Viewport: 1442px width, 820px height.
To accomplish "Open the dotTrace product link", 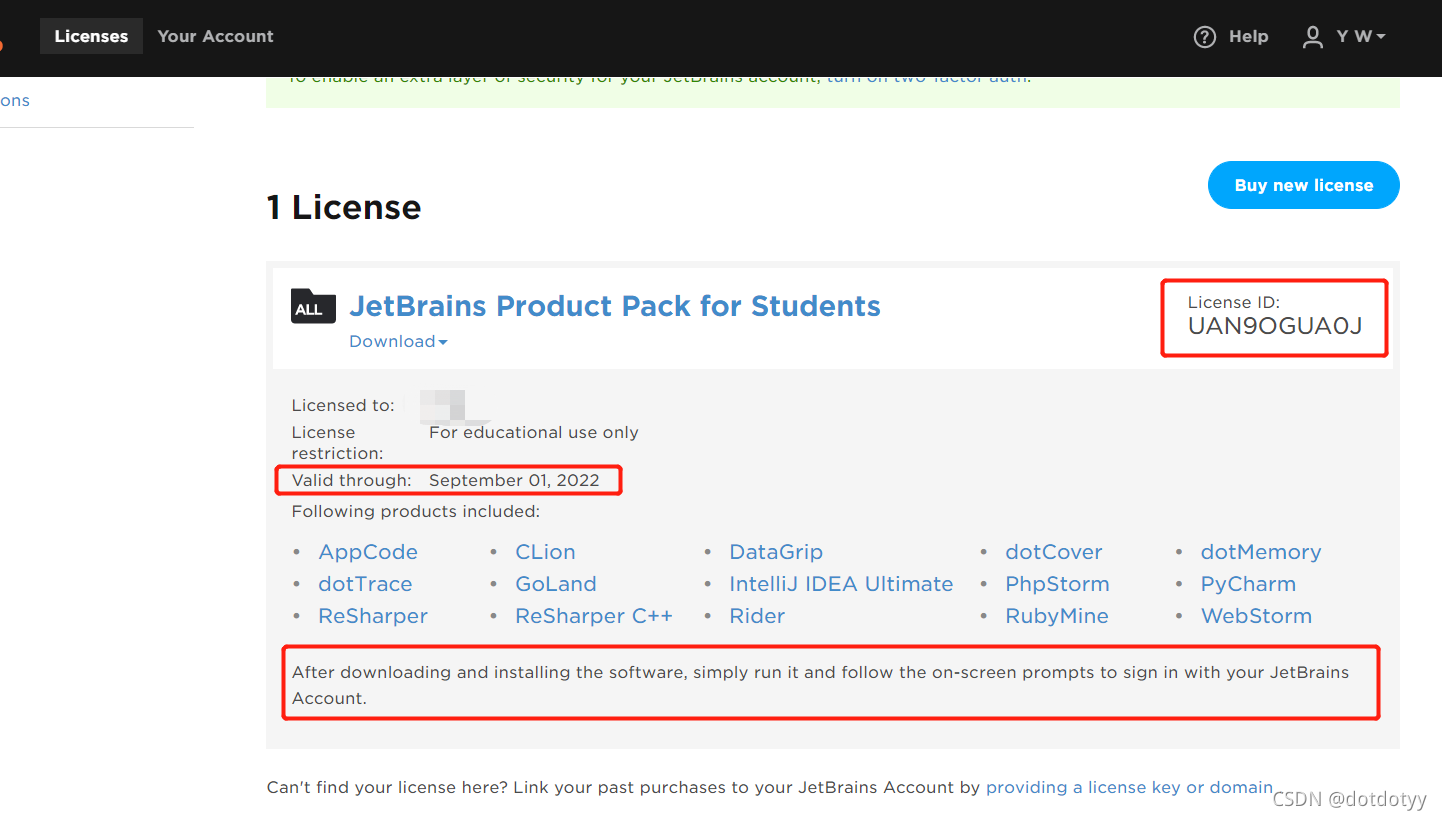I will pos(365,584).
